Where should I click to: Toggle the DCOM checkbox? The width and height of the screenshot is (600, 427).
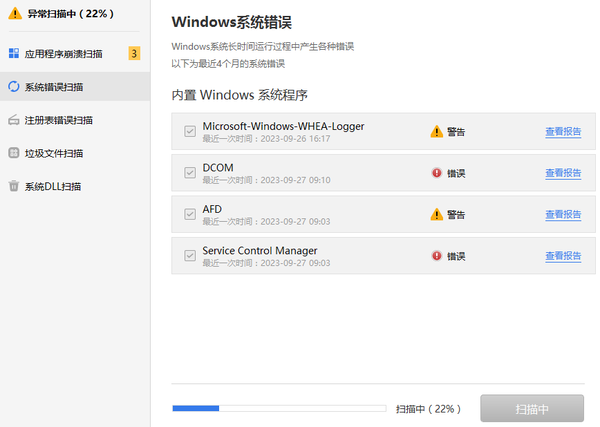coord(190,173)
